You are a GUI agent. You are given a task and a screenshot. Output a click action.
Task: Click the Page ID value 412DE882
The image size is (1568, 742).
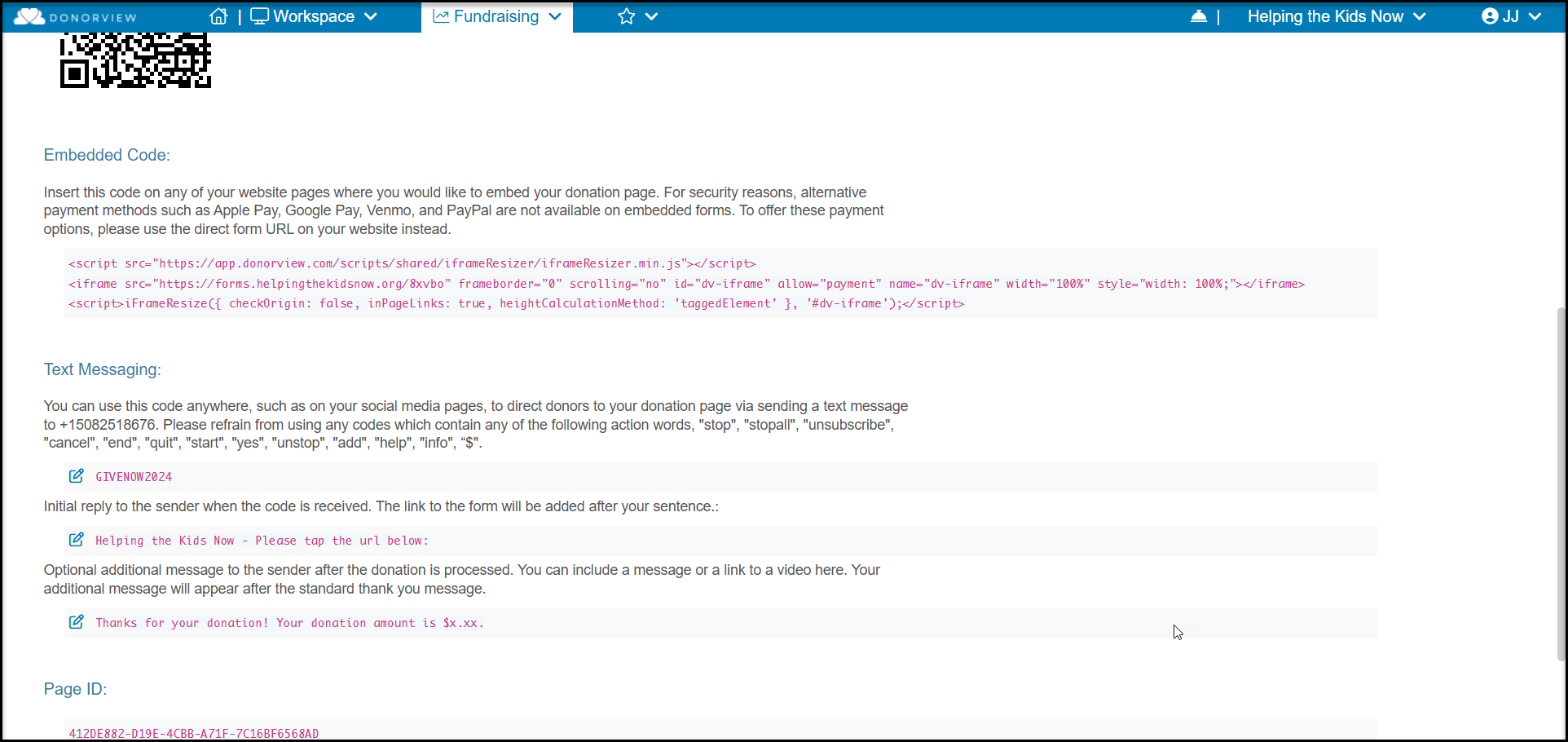[x=194, y=733]
